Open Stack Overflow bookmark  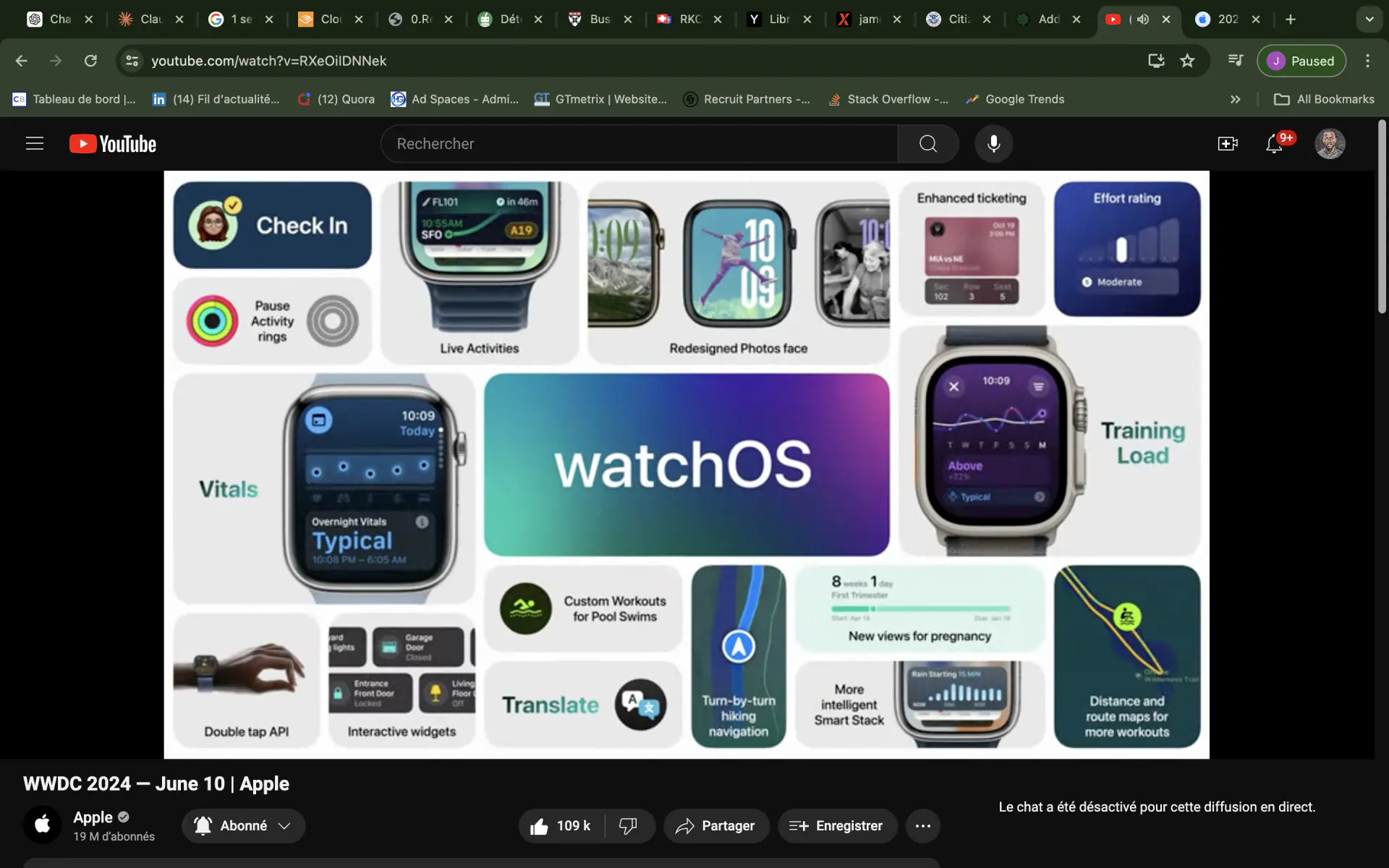coord(888,99)
